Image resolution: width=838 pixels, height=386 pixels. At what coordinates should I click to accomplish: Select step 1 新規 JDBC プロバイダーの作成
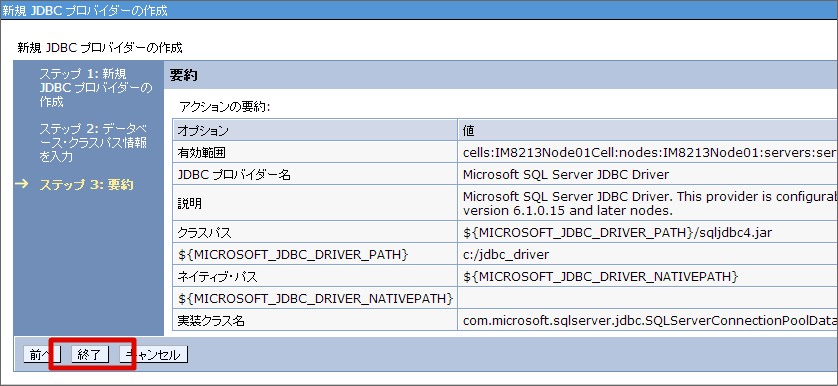(95, 88)
